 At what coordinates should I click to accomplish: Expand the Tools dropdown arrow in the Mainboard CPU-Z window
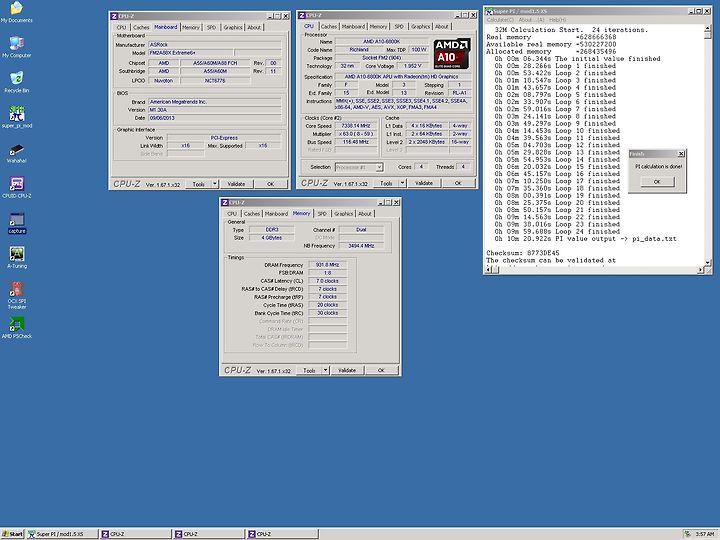(x=214, y=184)
